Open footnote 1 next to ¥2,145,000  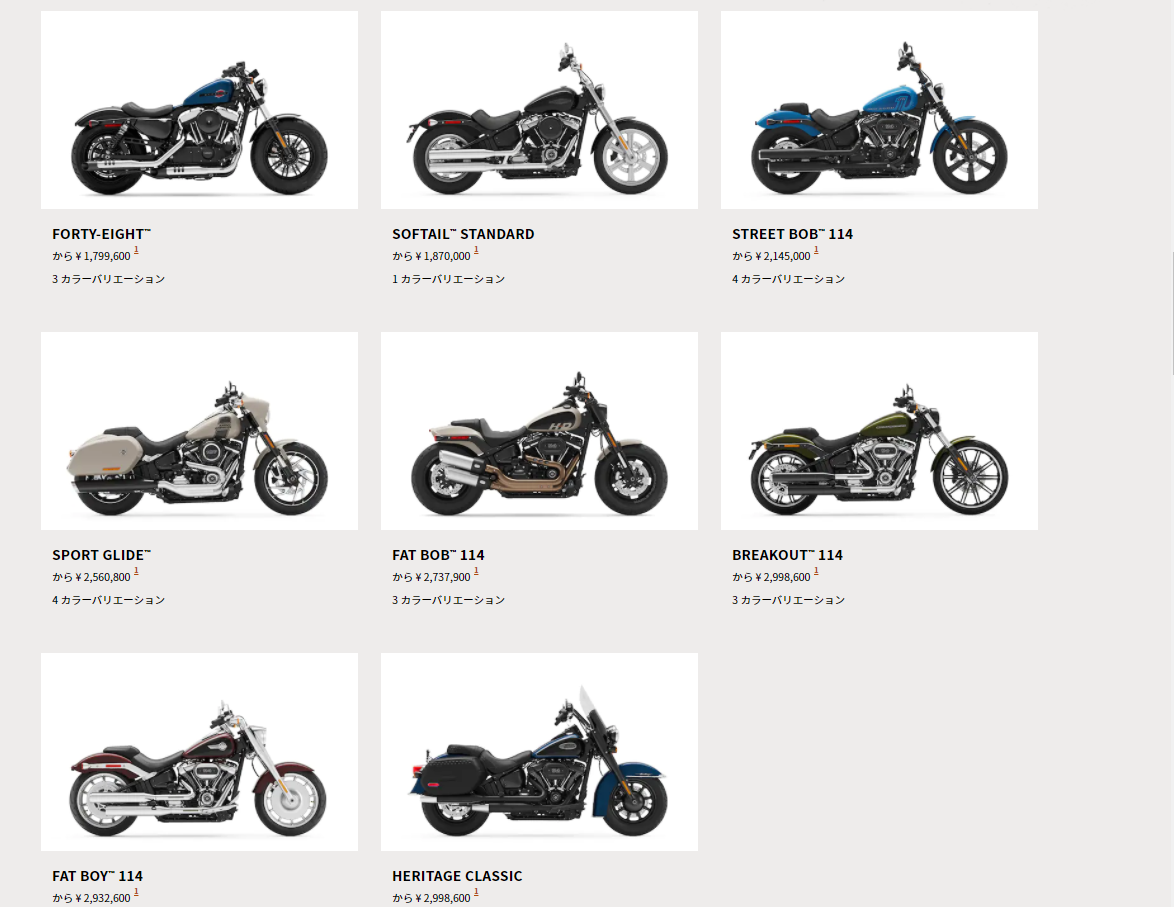point(816,251)
